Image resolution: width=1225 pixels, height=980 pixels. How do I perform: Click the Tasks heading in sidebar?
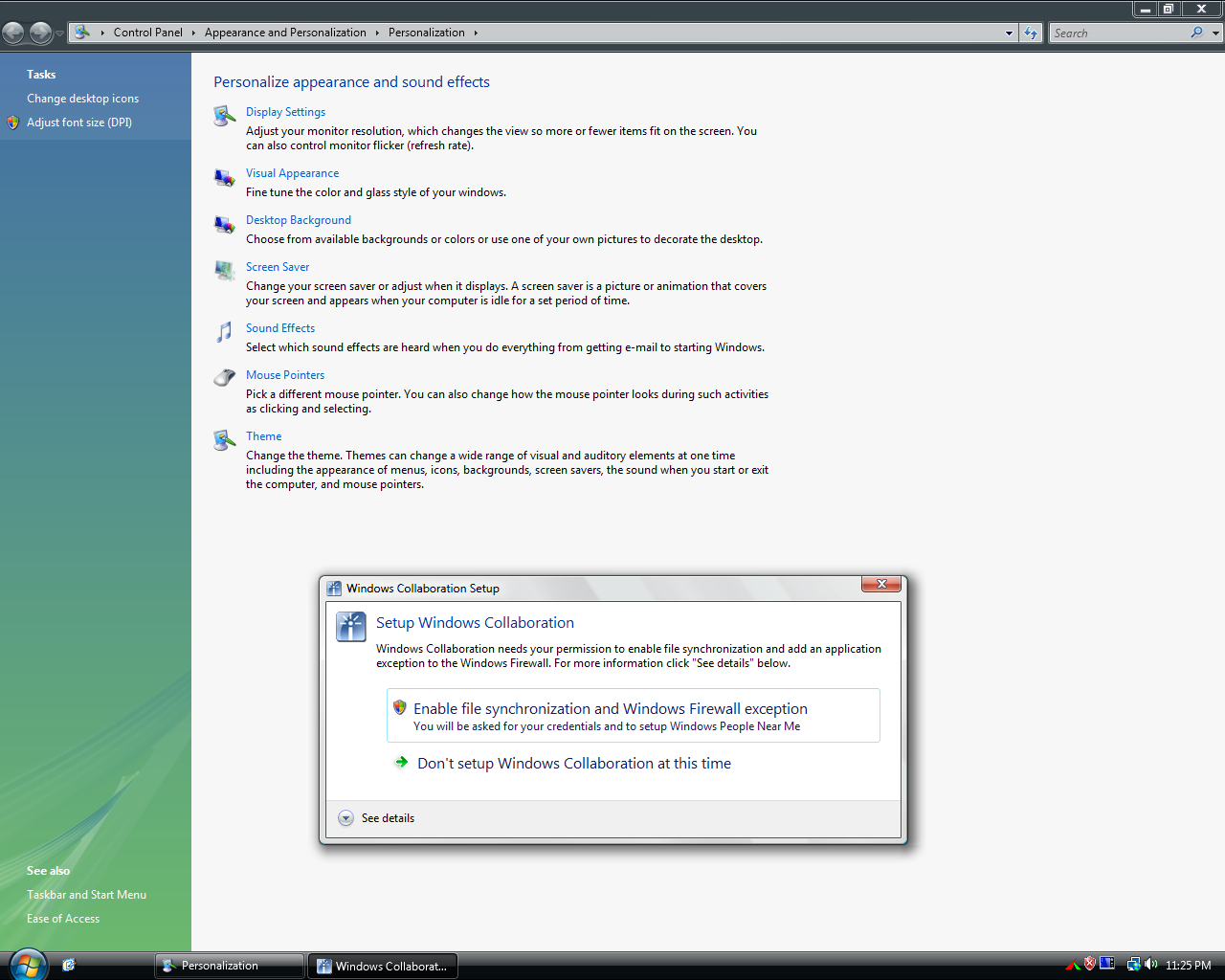41,75
